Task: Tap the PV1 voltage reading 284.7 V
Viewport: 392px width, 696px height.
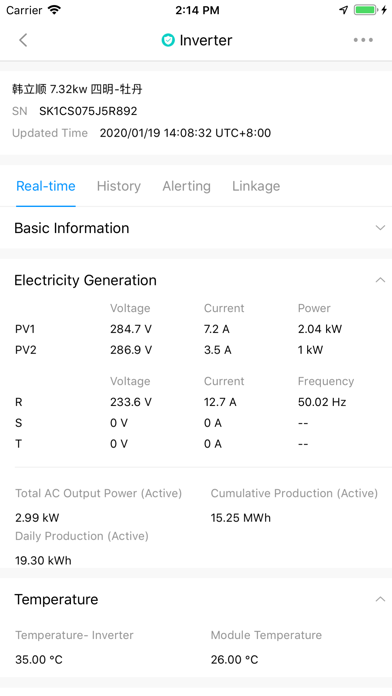Action: [x=131, y=329]
